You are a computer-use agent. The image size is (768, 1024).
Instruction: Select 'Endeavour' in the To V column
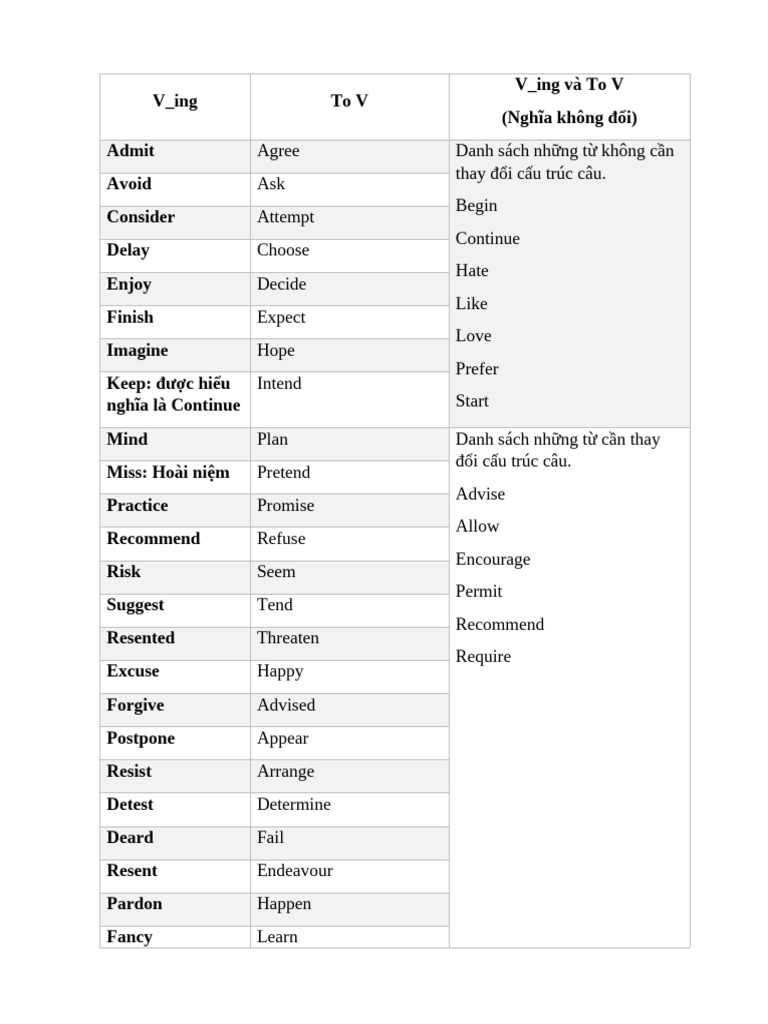pyautogui.click(x=295, y=871)
